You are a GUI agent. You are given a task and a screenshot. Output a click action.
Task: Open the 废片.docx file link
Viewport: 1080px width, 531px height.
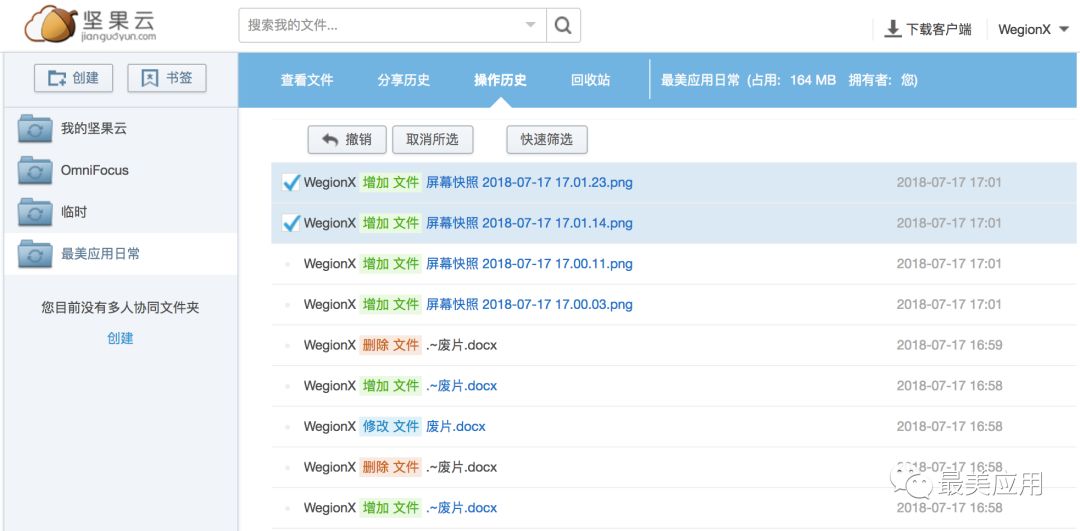coord(455,426)
